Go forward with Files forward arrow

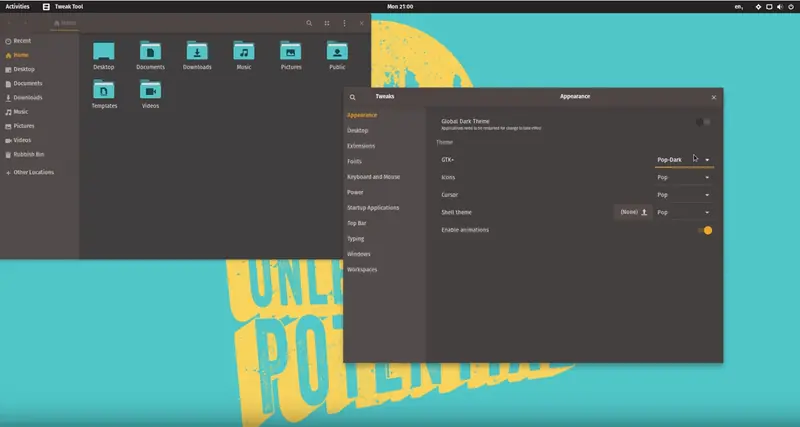pyautogui.click(x=26, y=23)
